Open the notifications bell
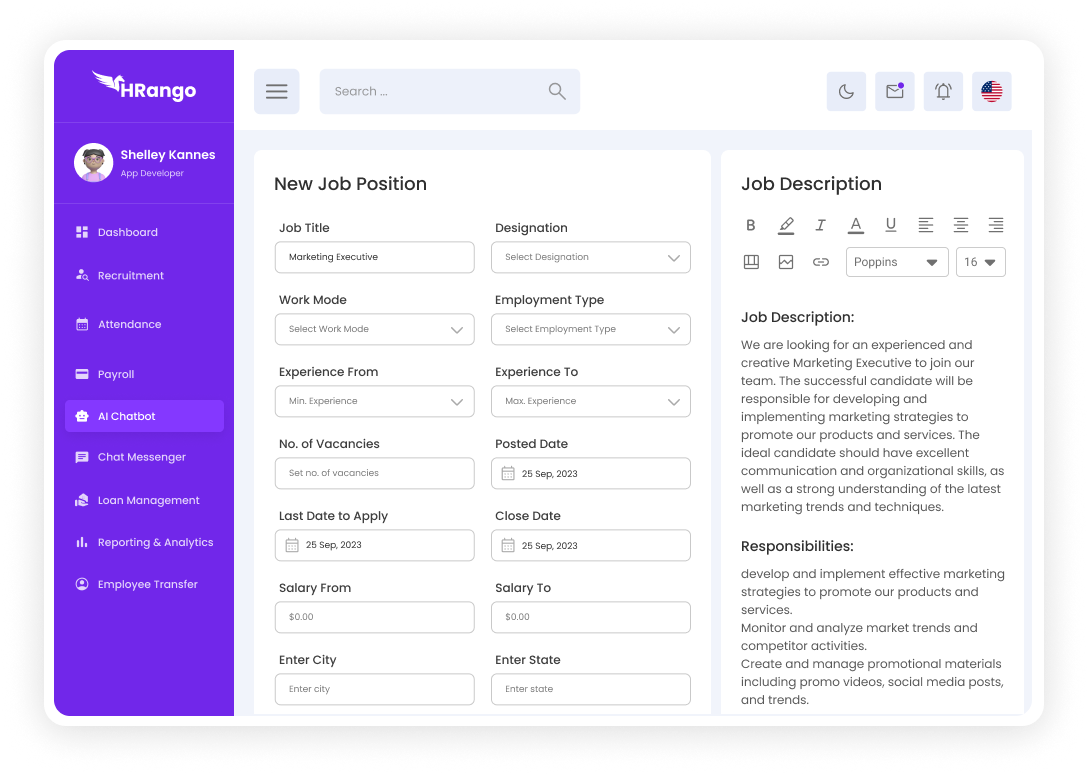This screenshot has width=1088, height=774. (x=943, y=91)
